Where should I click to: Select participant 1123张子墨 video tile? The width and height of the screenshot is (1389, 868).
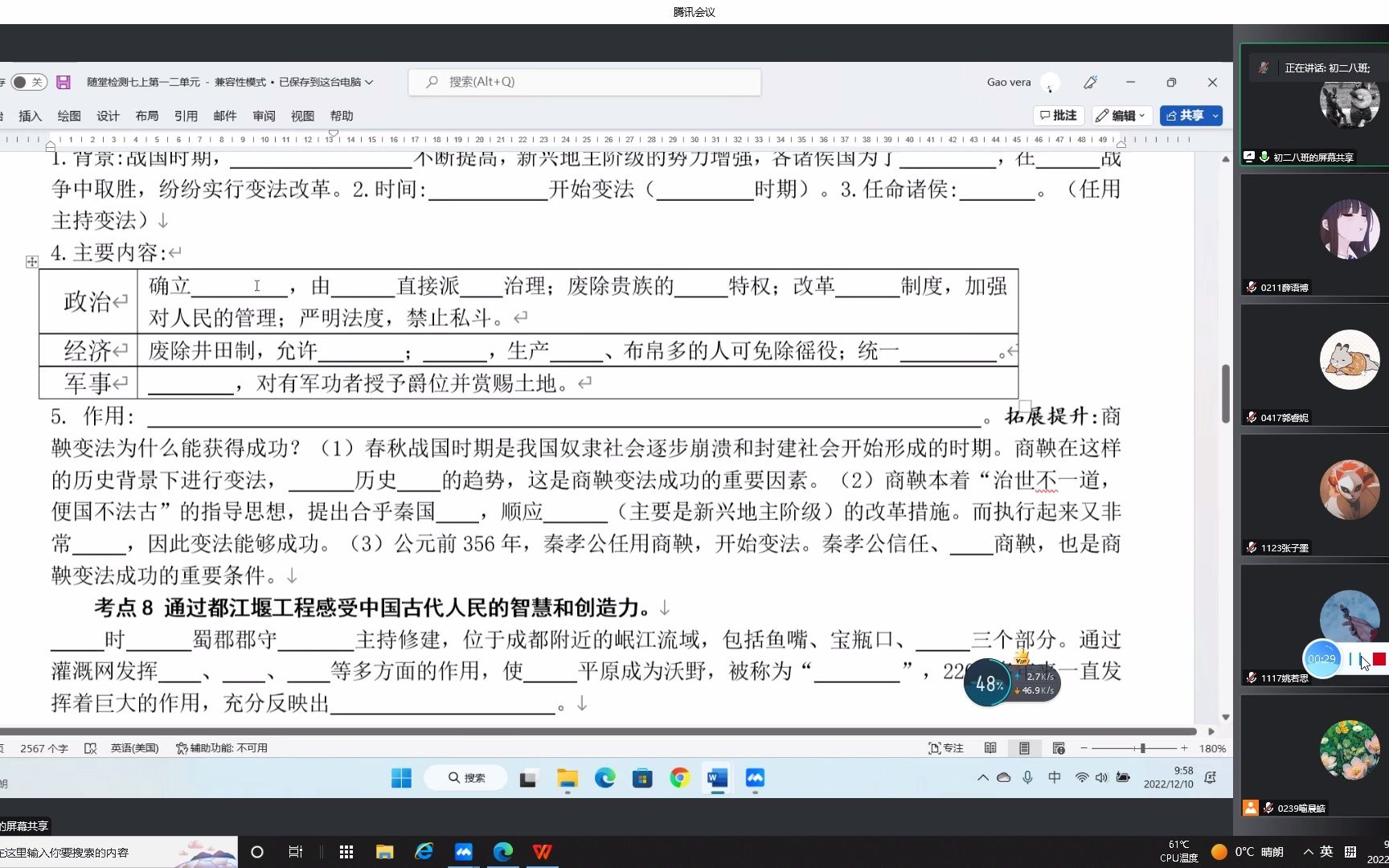[1315, 496]
